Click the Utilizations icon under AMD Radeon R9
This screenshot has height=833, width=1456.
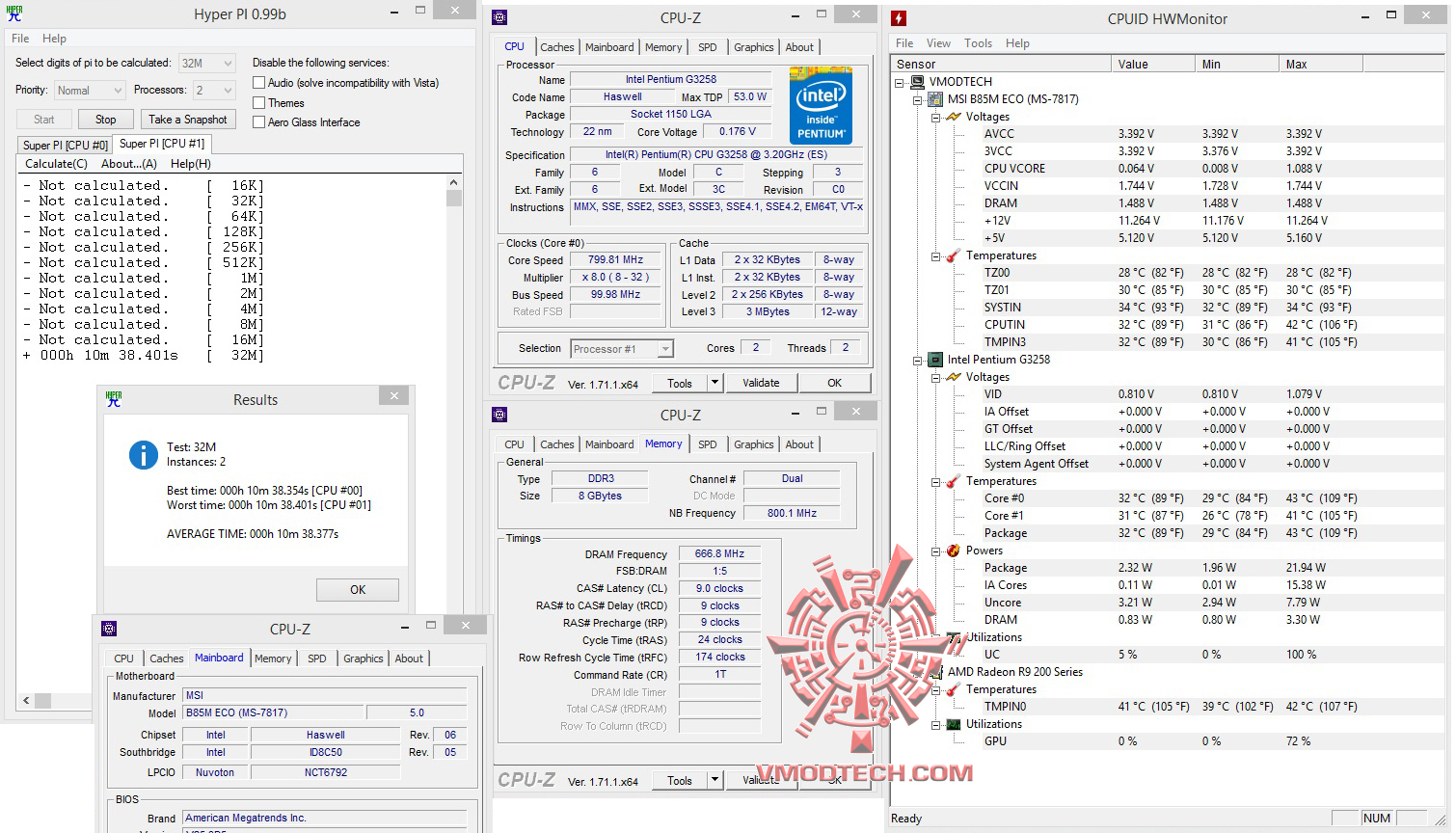[954, 724]
